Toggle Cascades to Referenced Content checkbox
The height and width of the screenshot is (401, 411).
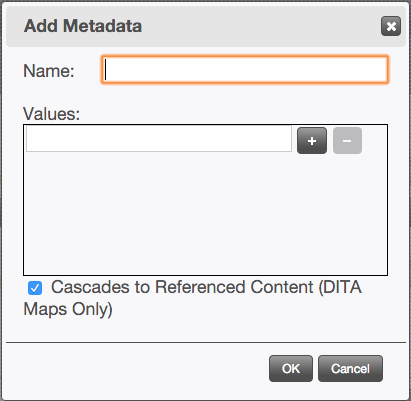pyautogui.click(x=35, y=288)
